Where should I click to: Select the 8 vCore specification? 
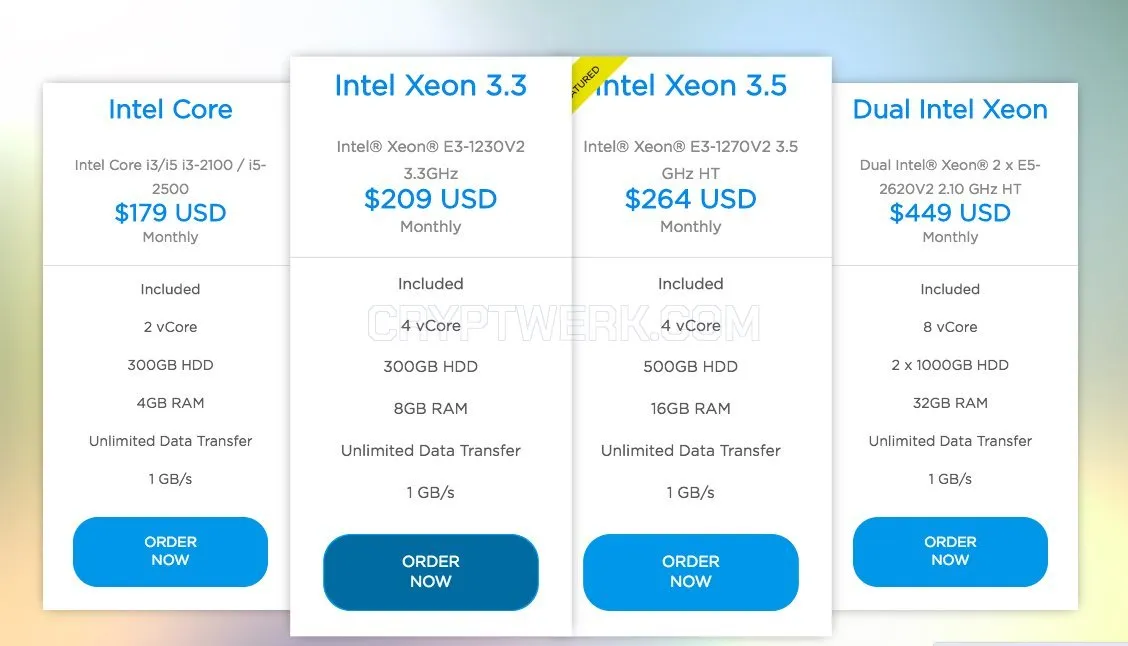(x=950, y=327)
